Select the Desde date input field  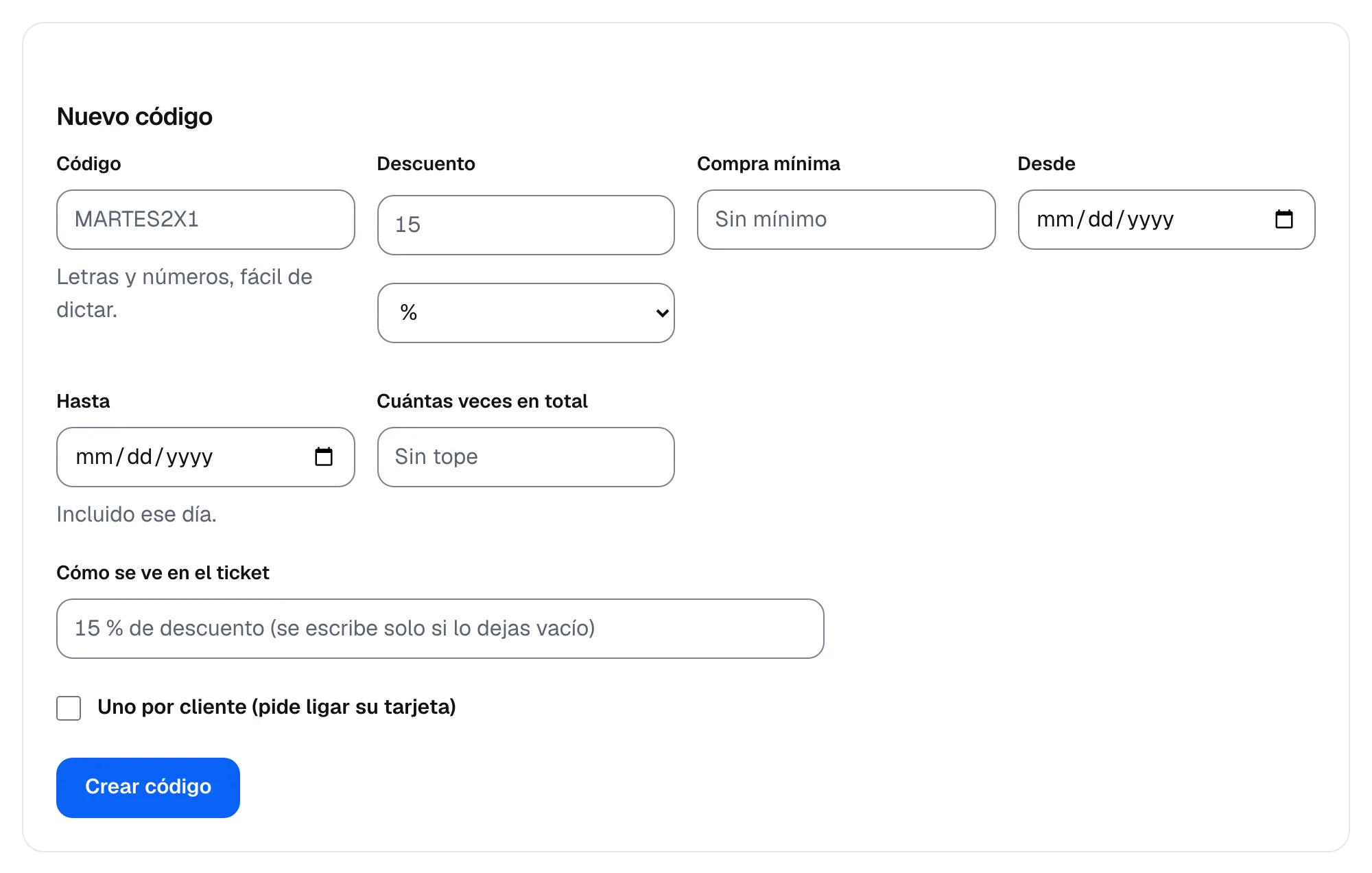[1166, 220]
